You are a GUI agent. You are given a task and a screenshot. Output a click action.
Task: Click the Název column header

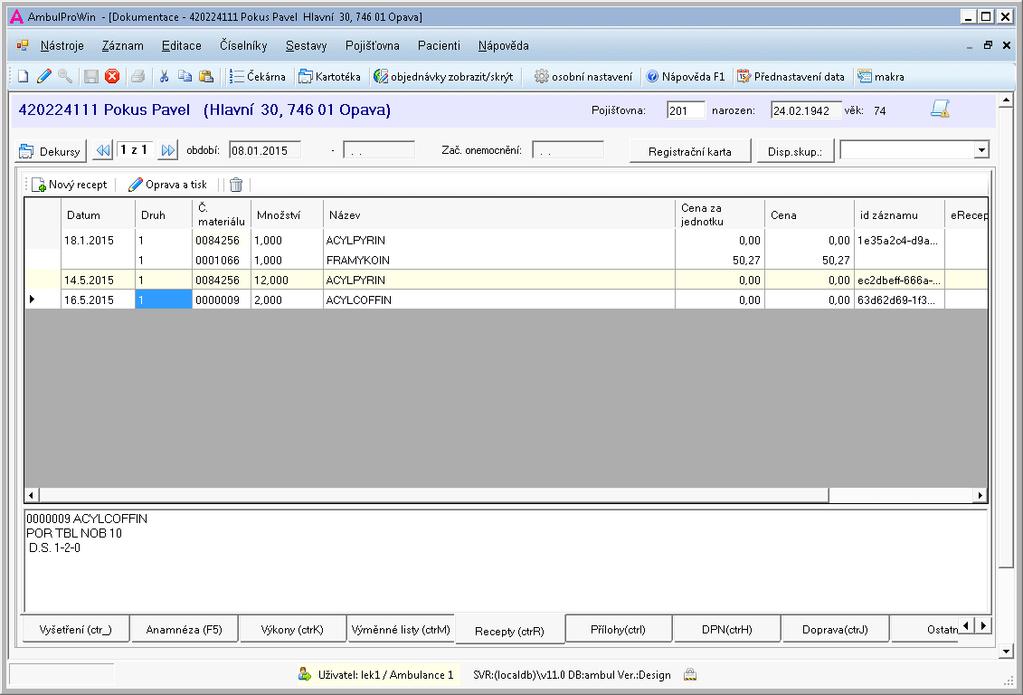click(499, 215)
